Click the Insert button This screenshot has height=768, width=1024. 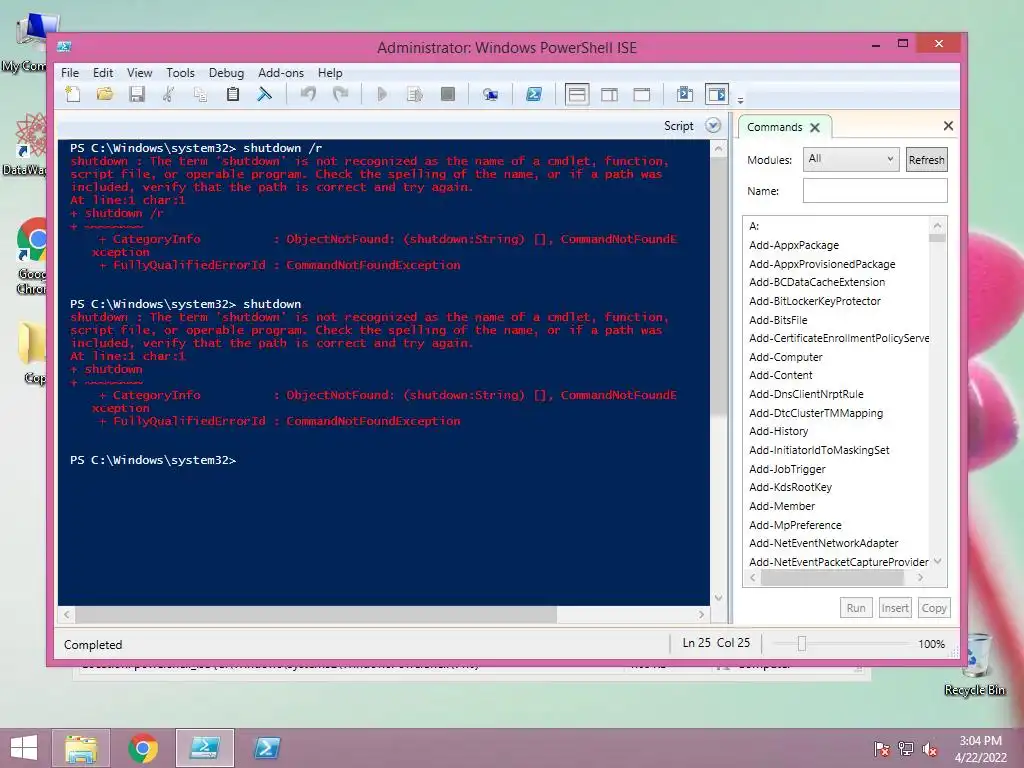click(895, 608)
